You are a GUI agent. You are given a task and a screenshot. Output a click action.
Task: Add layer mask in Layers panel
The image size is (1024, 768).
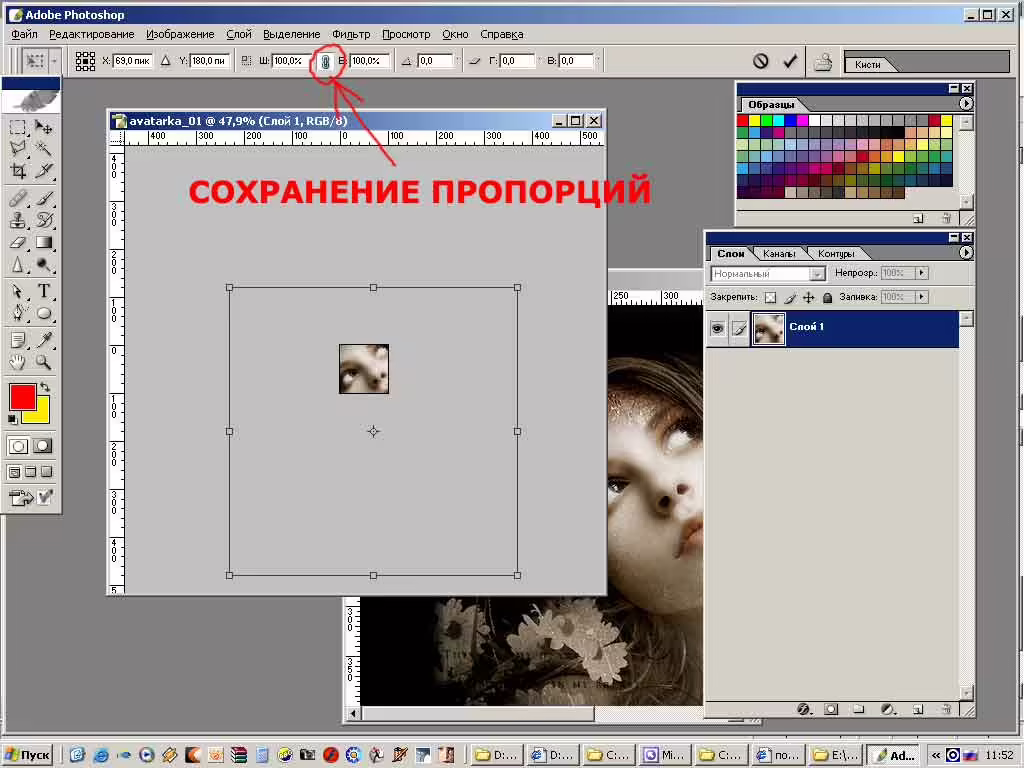pos(831,709)
